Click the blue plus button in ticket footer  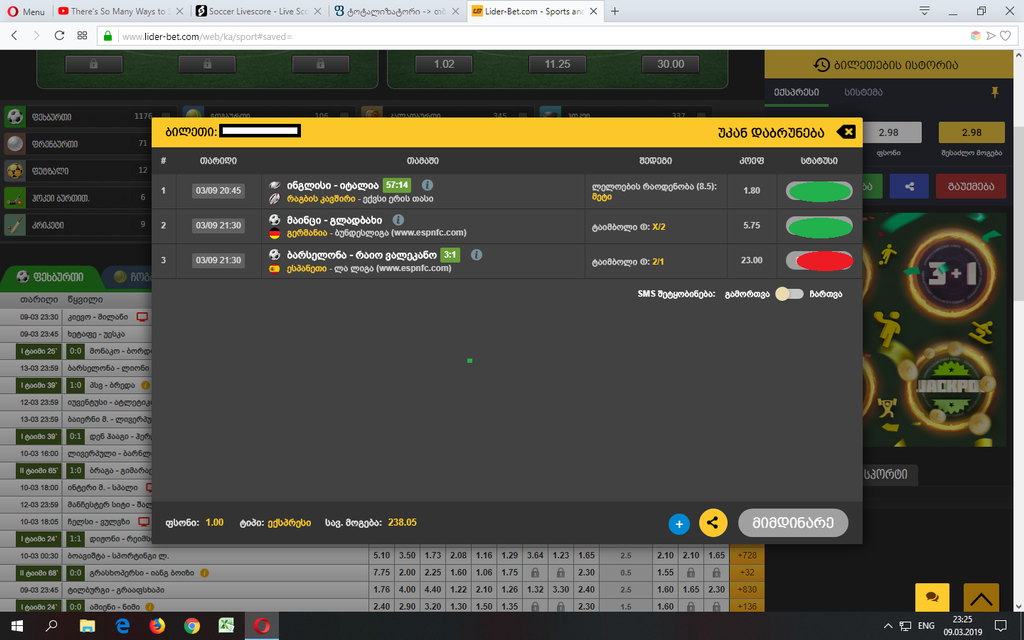tap(679, 524)
